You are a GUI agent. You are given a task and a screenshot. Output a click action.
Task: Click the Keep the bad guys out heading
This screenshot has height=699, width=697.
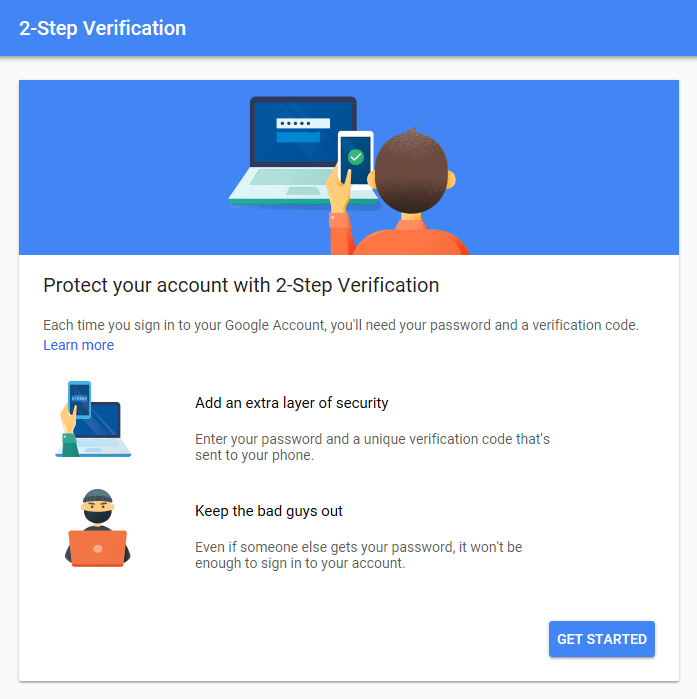click(269, 511)
